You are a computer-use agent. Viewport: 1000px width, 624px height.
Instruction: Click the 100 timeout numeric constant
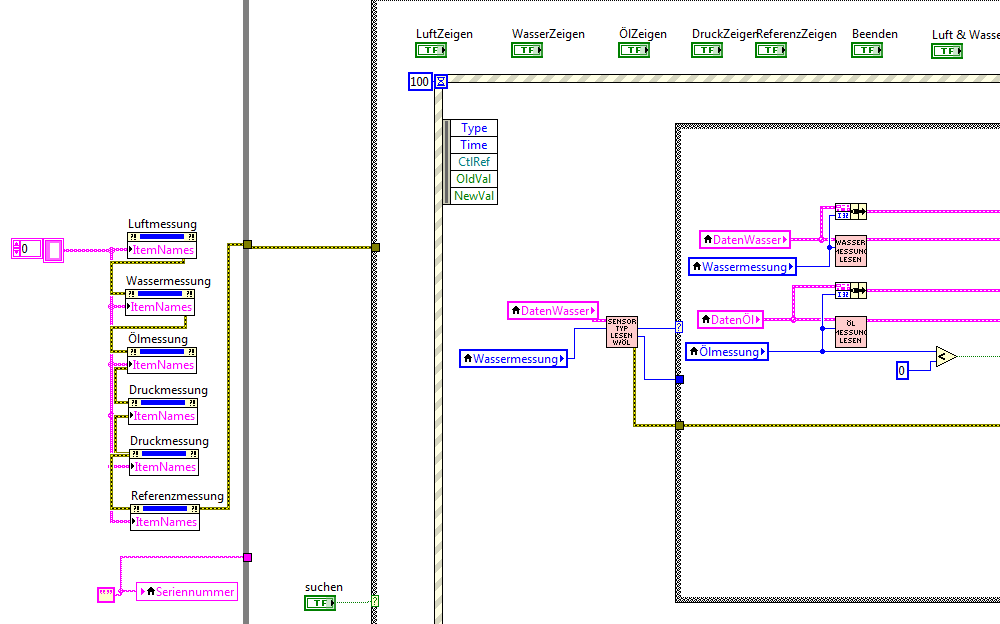pyautogui.click(x=420, y=82)
